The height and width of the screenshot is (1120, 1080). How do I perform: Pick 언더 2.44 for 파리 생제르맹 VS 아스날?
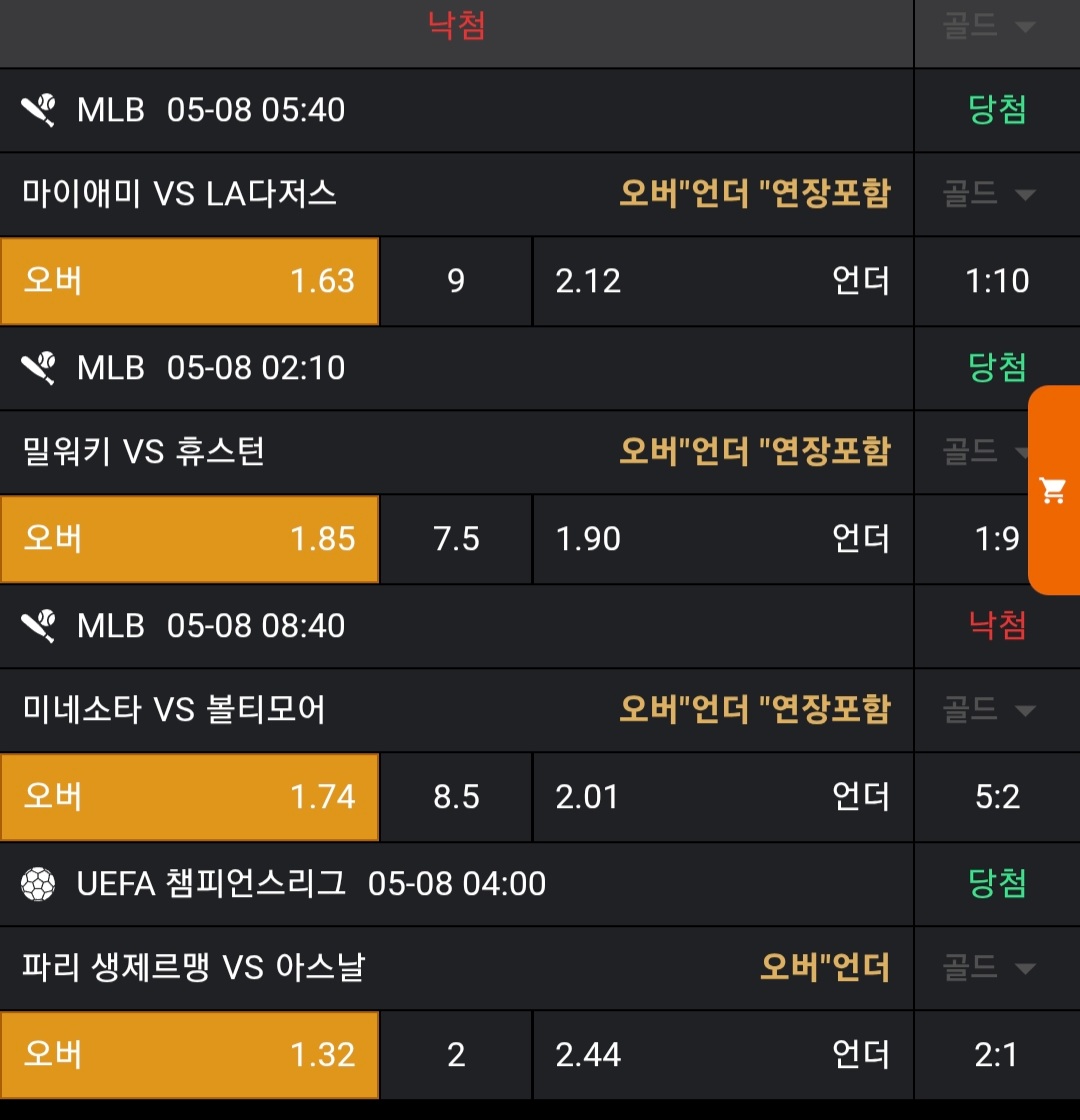click(x=722, y=1055)
